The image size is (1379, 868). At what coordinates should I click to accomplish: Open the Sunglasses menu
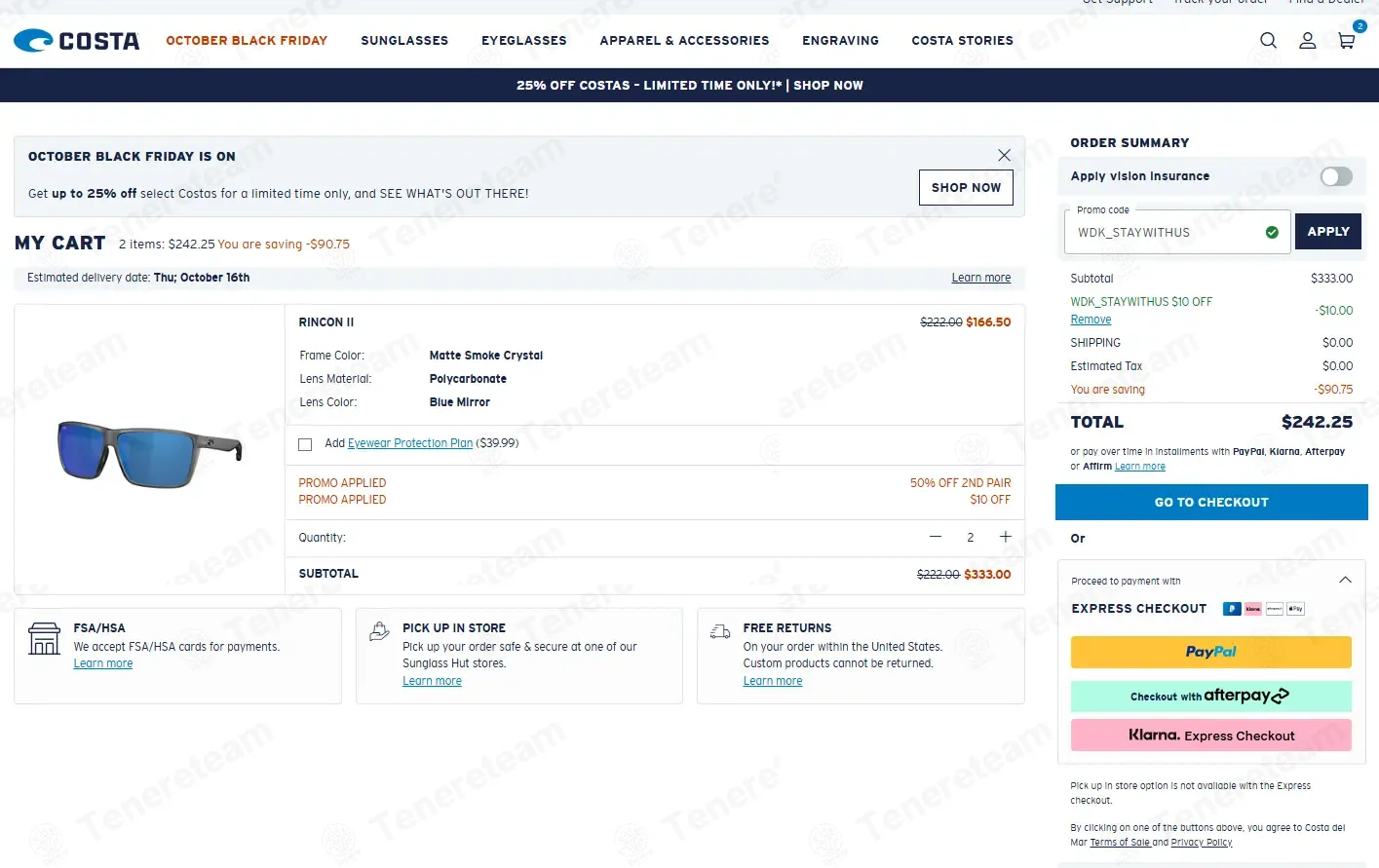[x=404, y=41]
